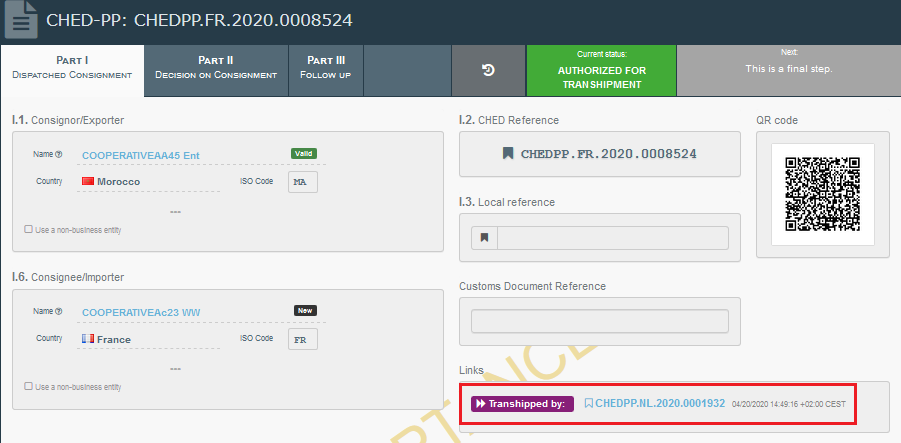Click the bookmark icon in Local reference field
This screenshot has width=901, height=443.
coord(484,237)
